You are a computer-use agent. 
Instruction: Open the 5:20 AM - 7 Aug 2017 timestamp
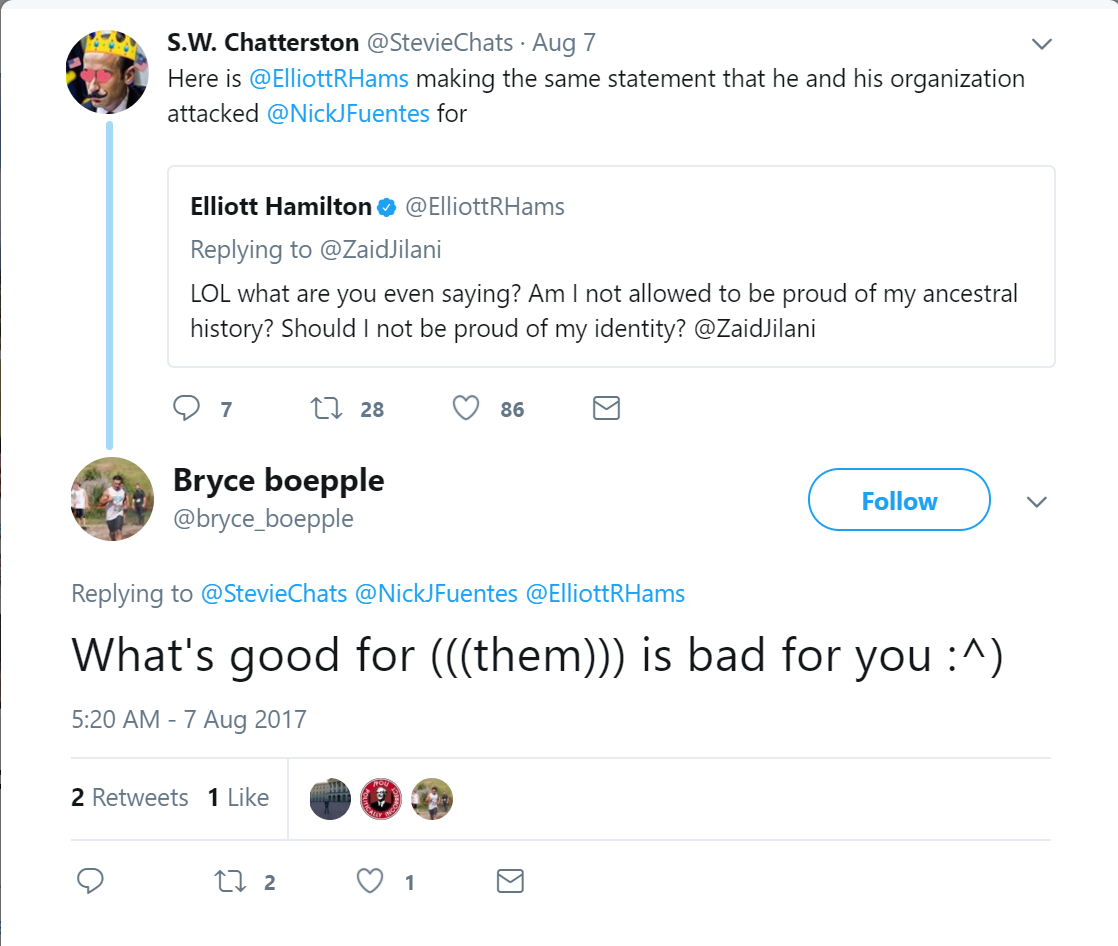[189, 719]
